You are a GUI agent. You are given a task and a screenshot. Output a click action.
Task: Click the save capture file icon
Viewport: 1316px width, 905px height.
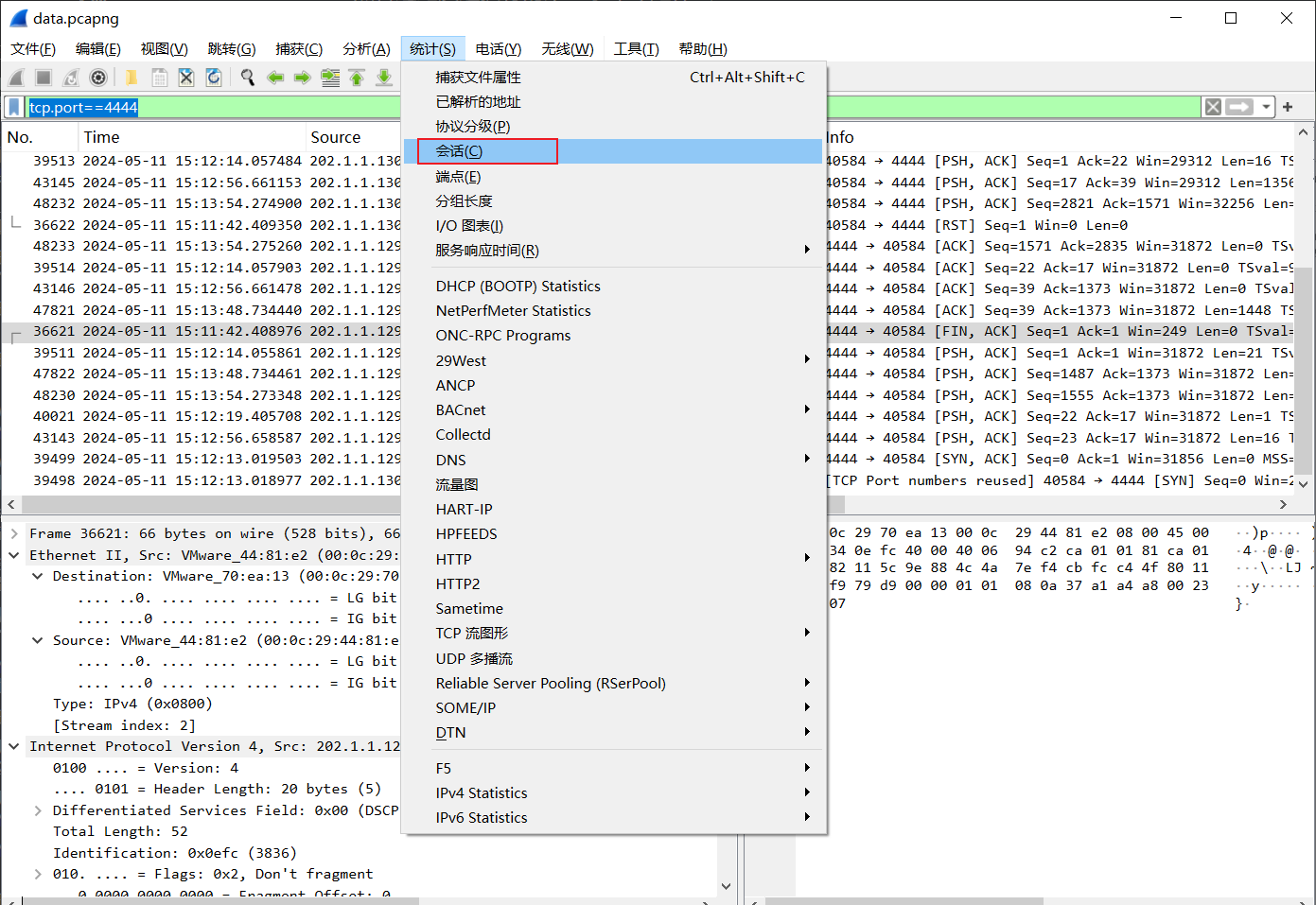159,78
